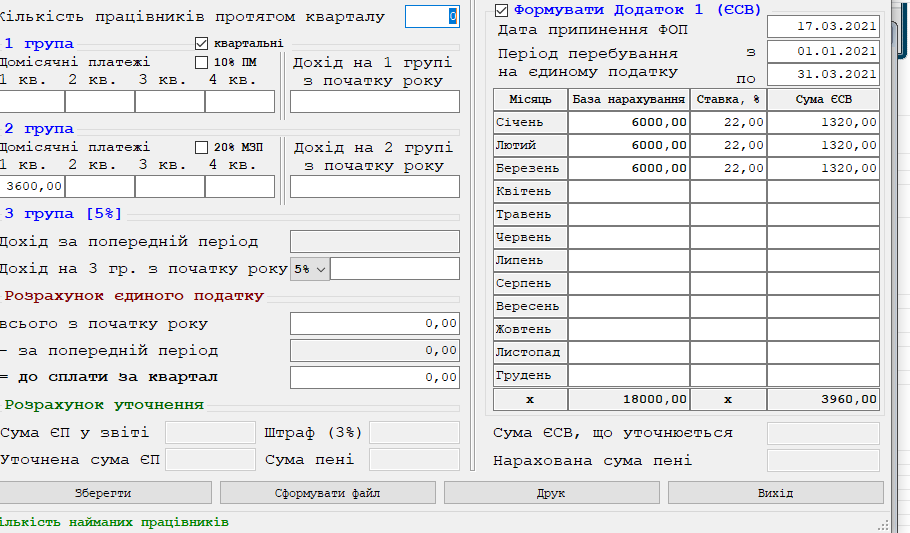Click Травень rate empty cell
910x533 pixels.
click(728, 214)
